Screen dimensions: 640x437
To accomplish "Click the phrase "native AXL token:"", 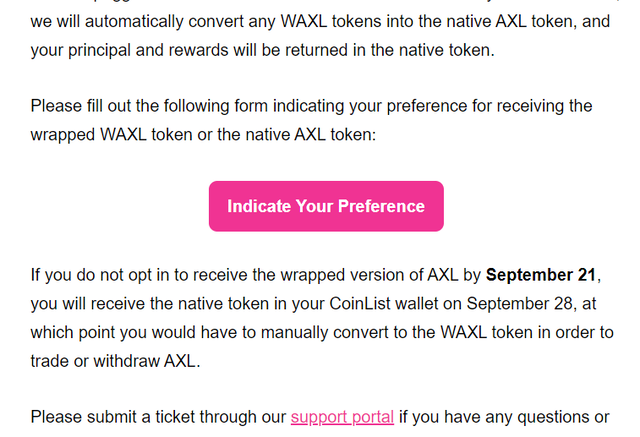I will coord(310,135).
